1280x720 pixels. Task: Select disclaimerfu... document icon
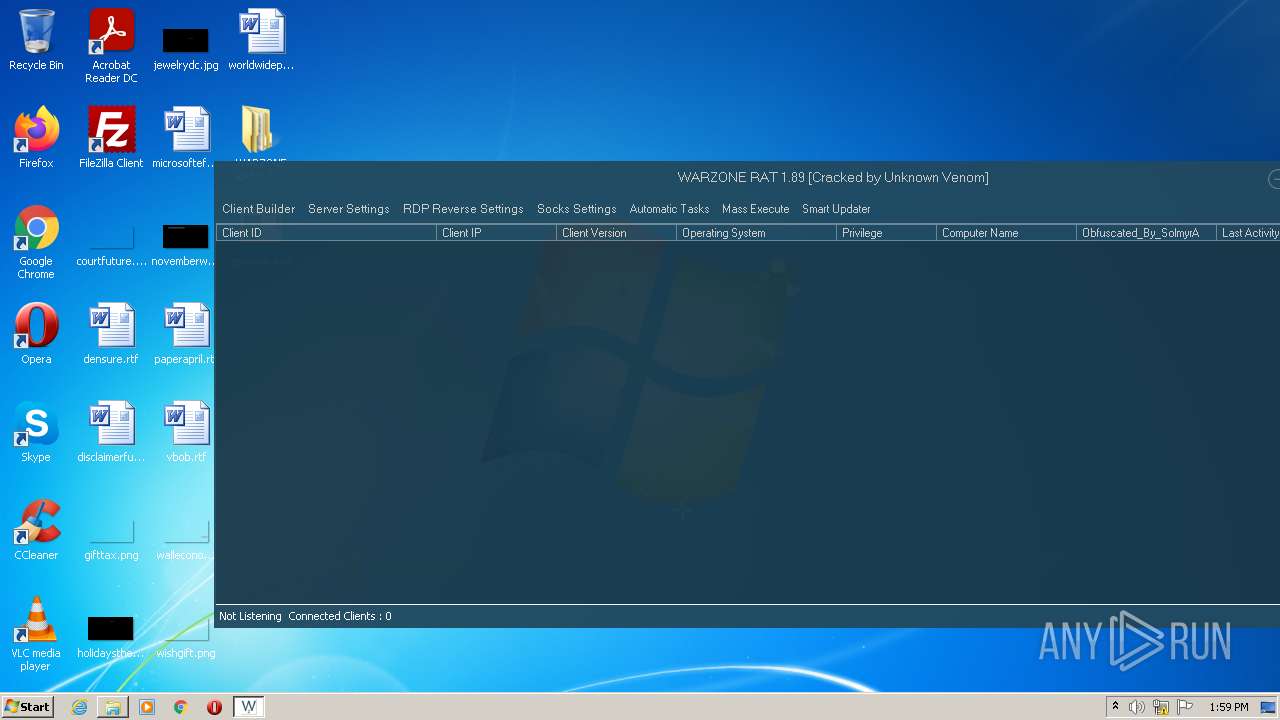111,432
